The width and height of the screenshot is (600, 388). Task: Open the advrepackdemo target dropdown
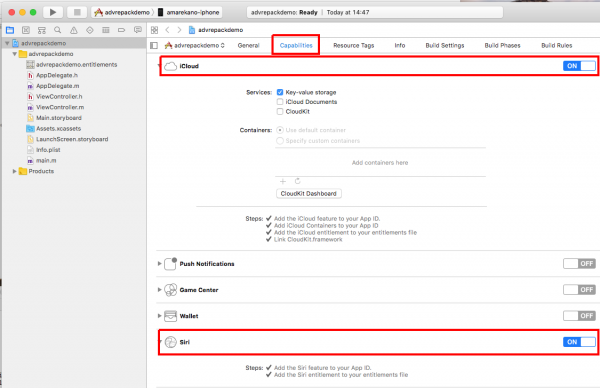click(x=195, y=46)
